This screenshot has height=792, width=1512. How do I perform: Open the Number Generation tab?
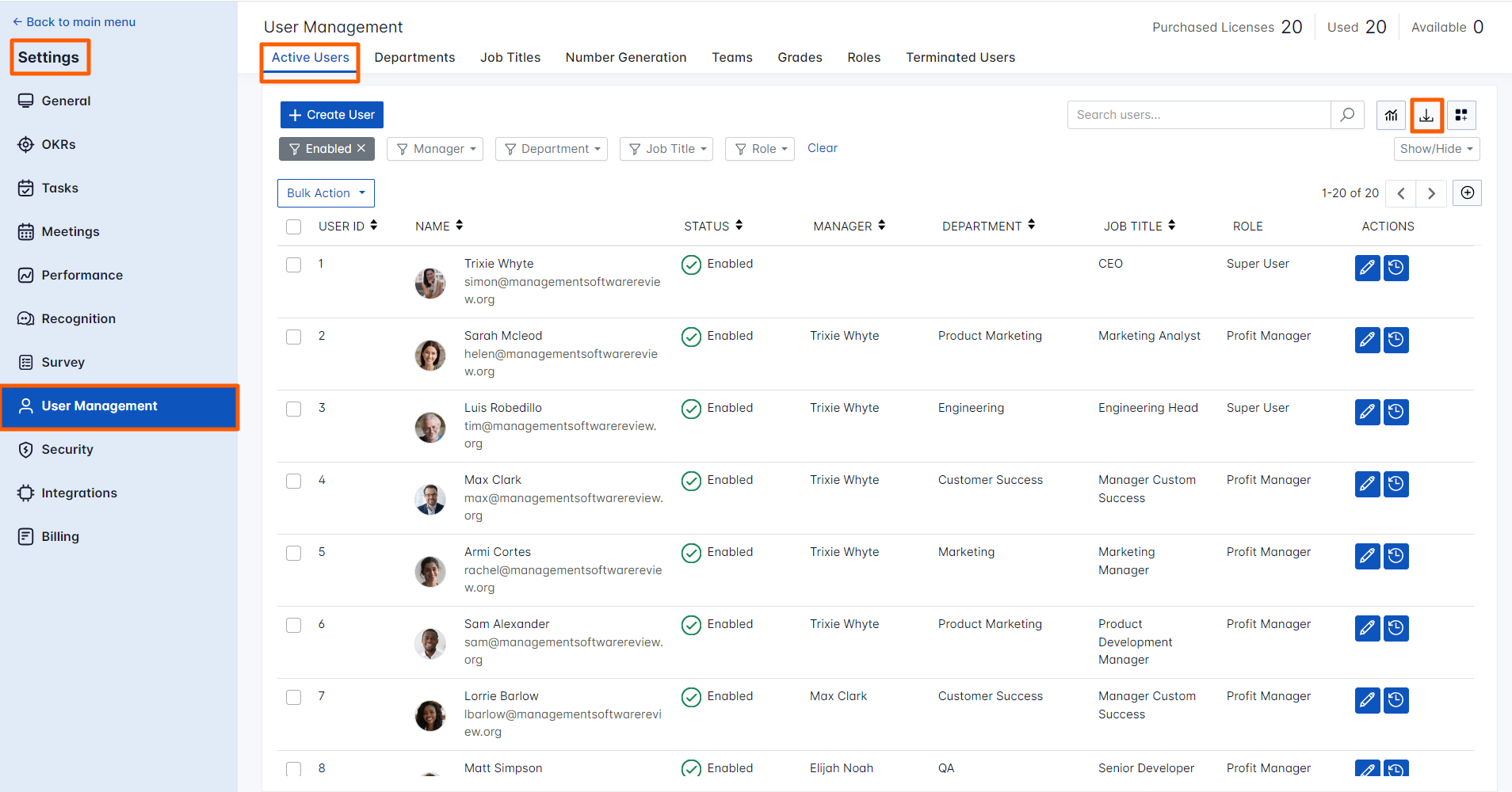point(625,57)
